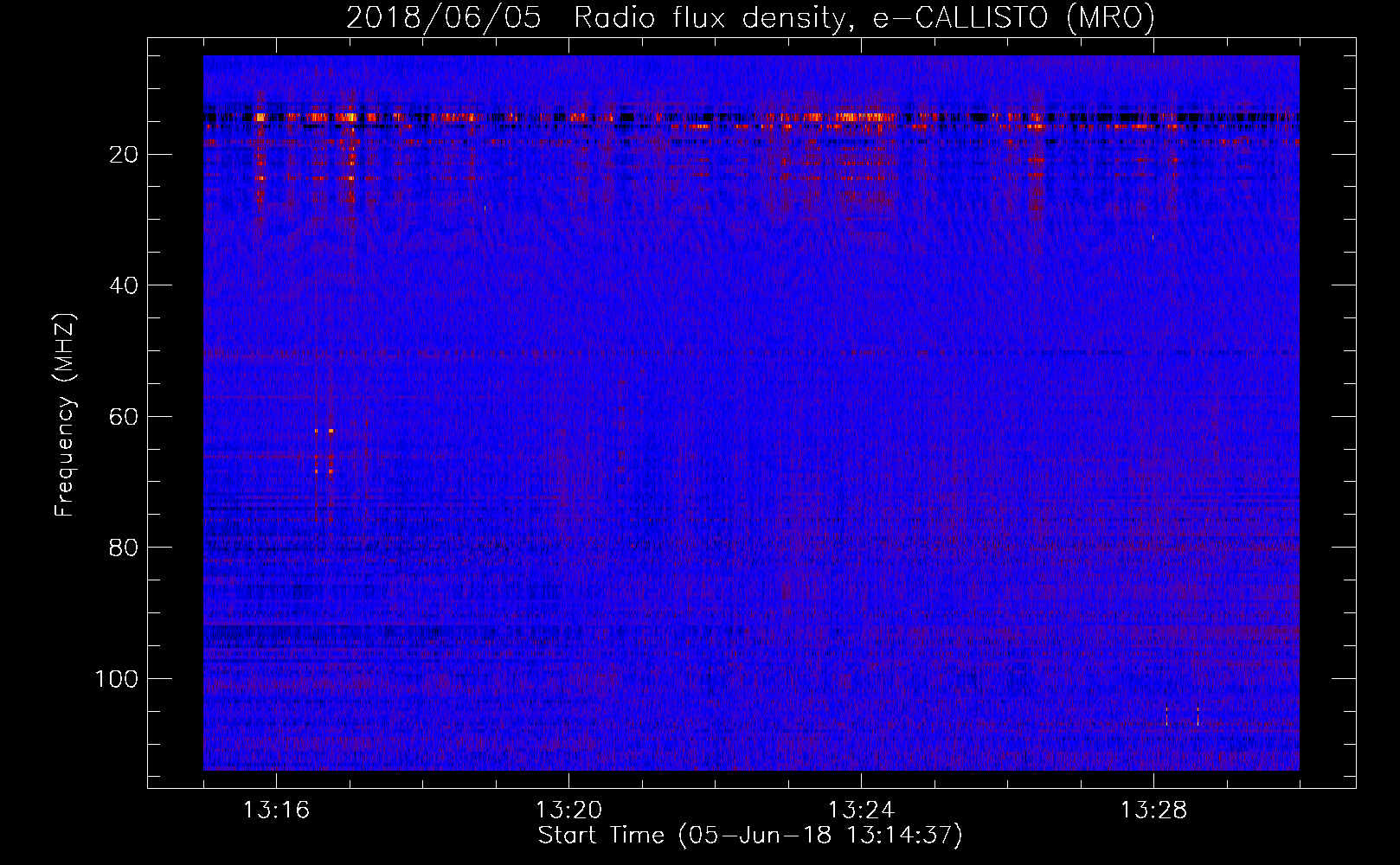The height and width of the screenshot is (865, 1400).
Task: Click the "Start Time (05-Jun-18 13:14:37)" label
Action: (750, 836)
